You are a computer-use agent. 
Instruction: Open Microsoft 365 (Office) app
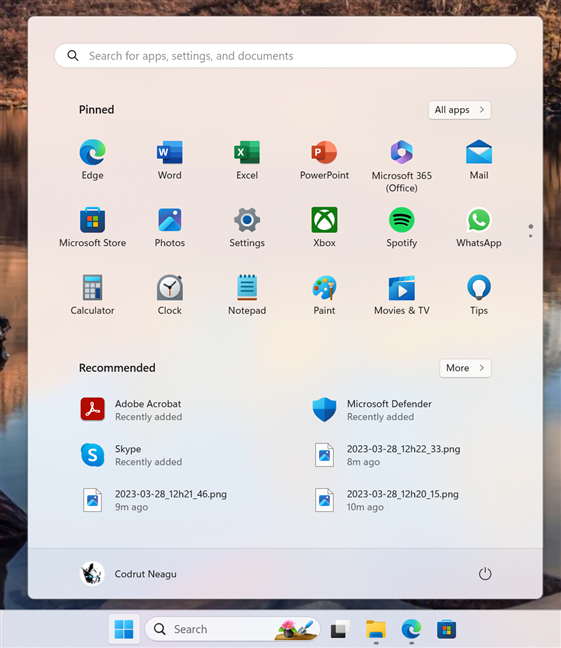(401, 166)
